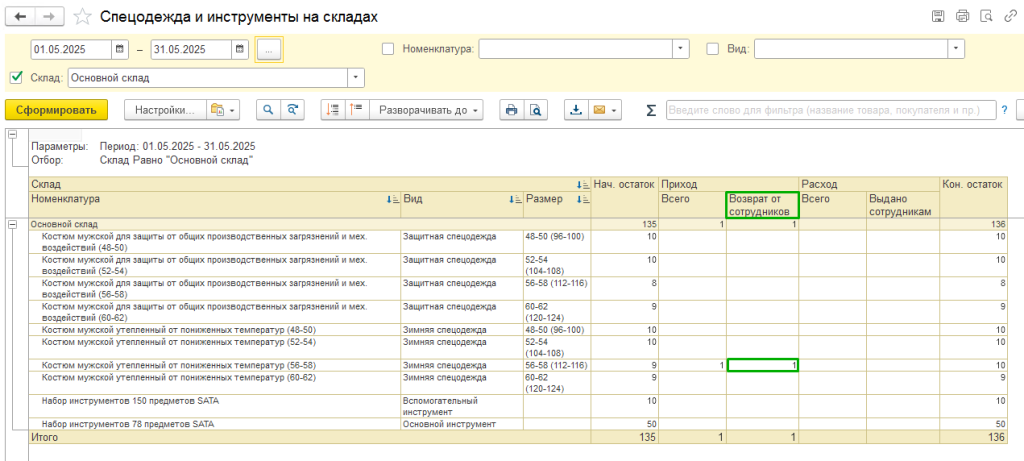The height and width of the screenshot is (461, 1024).
Task: Open the Склад dropdown list
Action: click(357, 77)
